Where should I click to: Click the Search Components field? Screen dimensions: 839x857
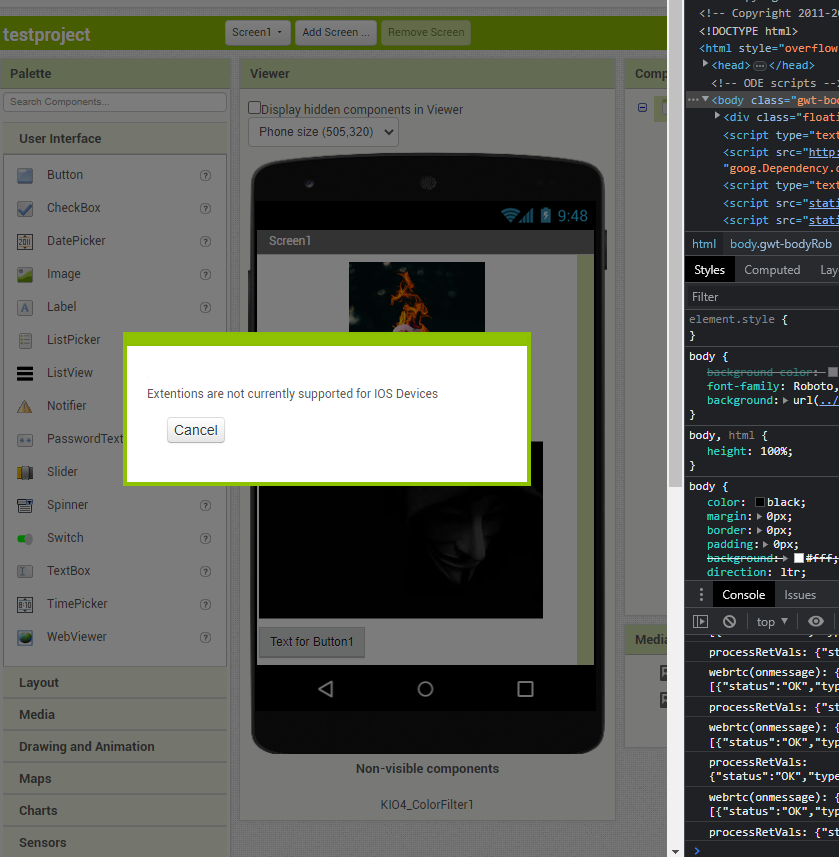[114, 102]
